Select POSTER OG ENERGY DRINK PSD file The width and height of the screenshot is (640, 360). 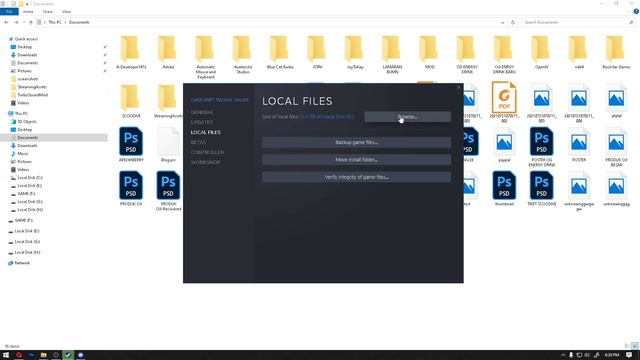[x=542, y=147]
